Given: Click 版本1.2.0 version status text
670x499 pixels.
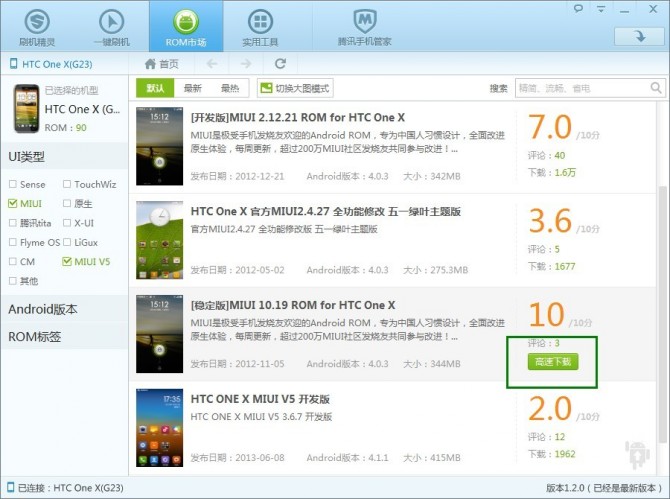Looking at the screenshot, I should (x=604, y=488).
